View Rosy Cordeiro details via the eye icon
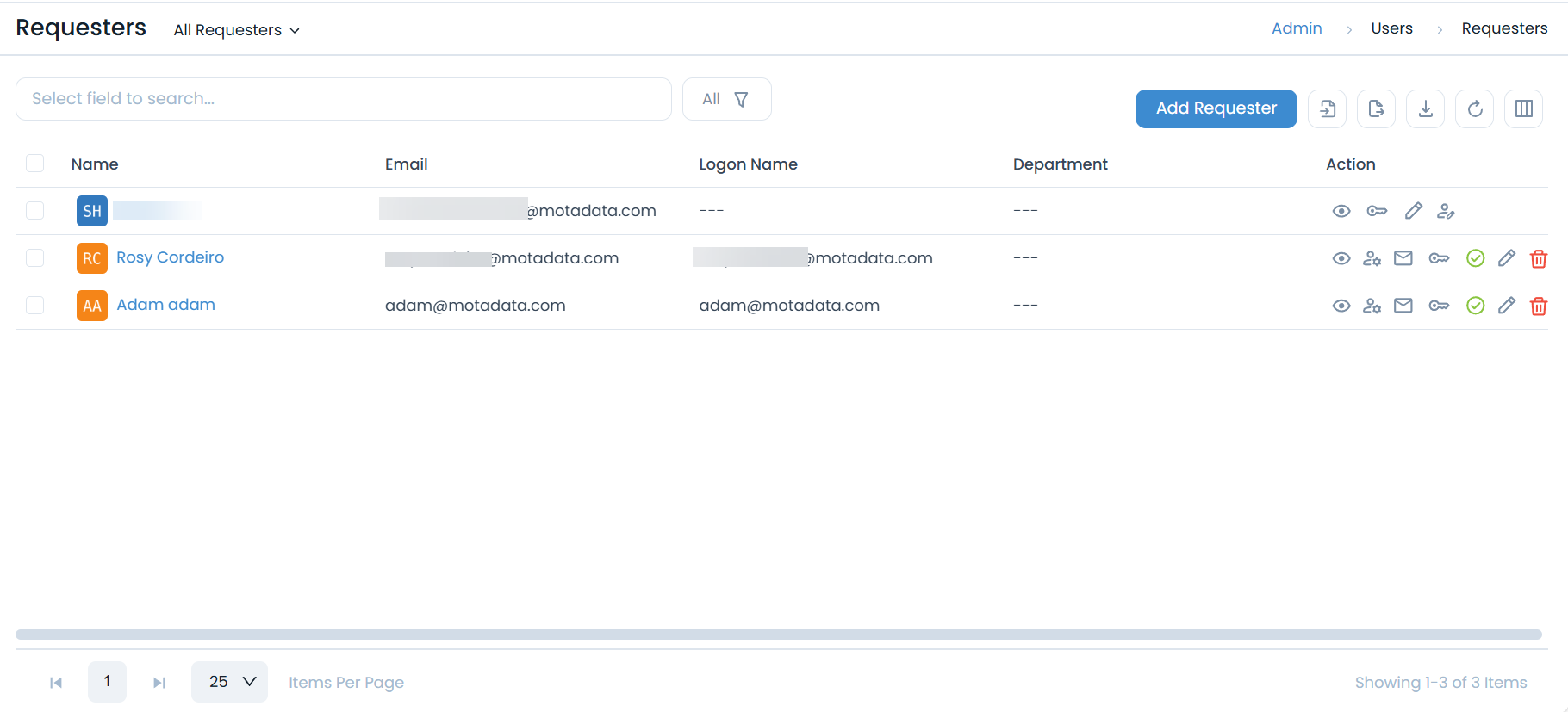1568x712 pixels. coord(1341,258)
